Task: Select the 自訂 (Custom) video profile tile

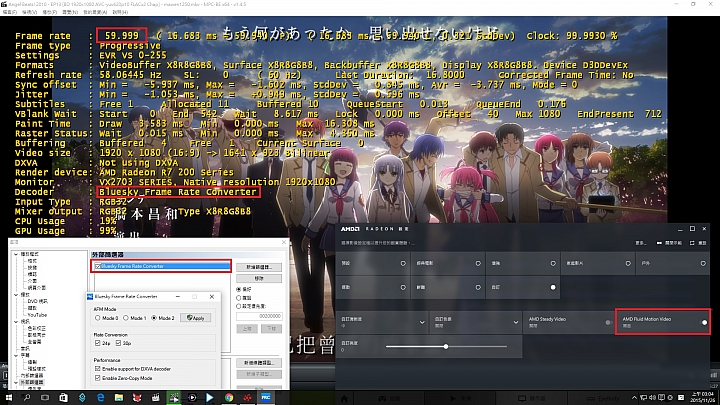Action: 523,287
